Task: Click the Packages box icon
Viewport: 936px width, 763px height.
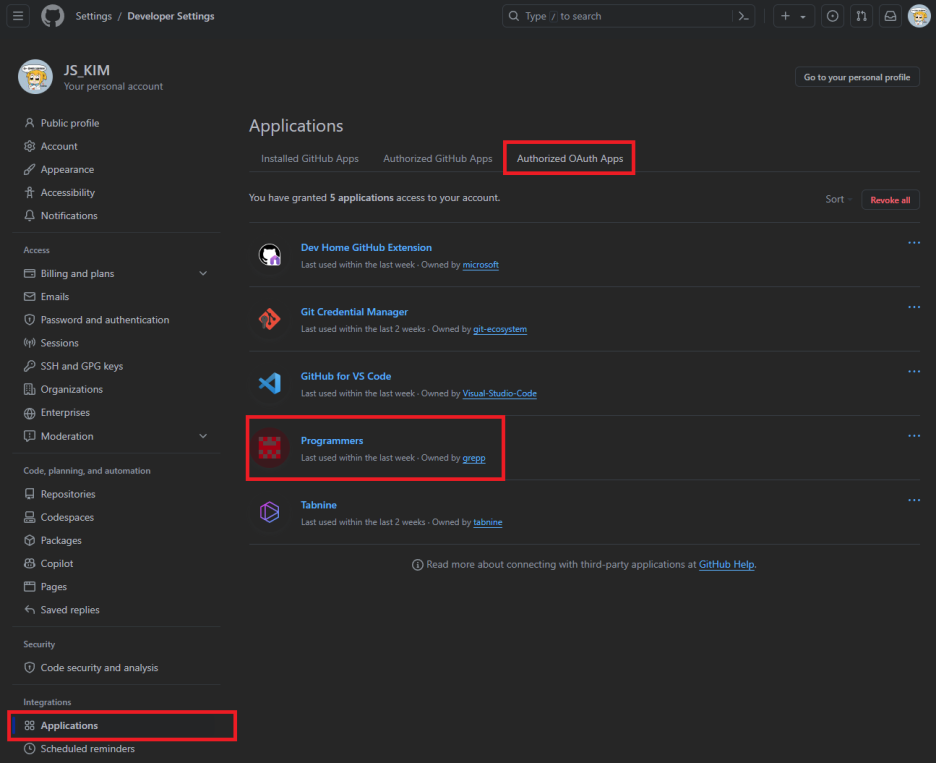Action: click(x=29, y=540)
